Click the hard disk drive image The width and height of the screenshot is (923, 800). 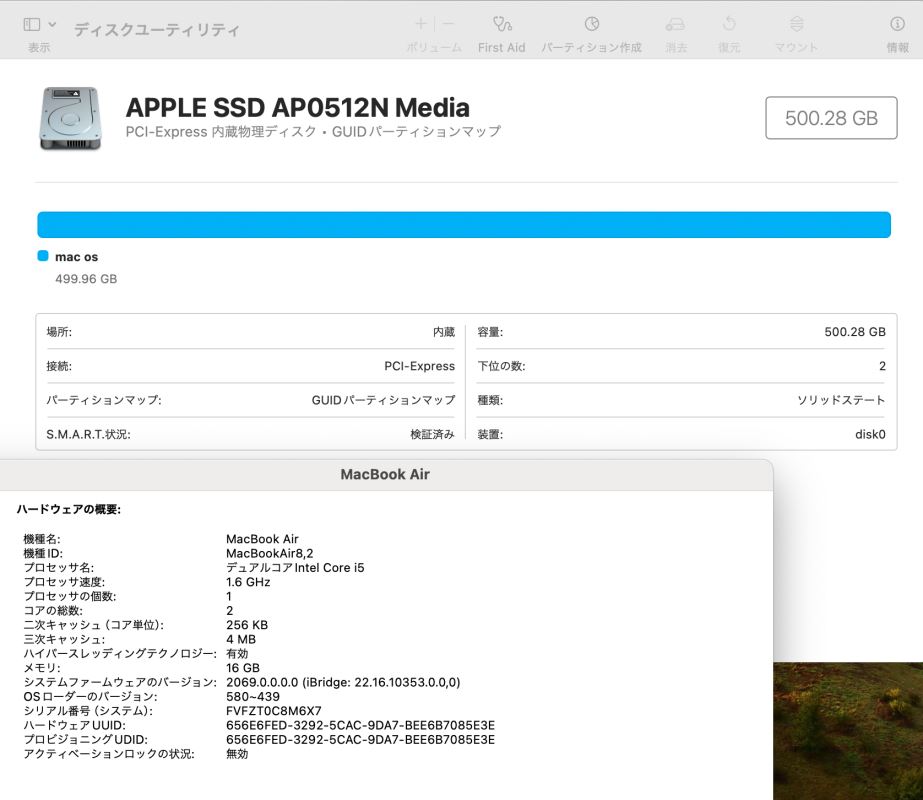tap(70, 118)
